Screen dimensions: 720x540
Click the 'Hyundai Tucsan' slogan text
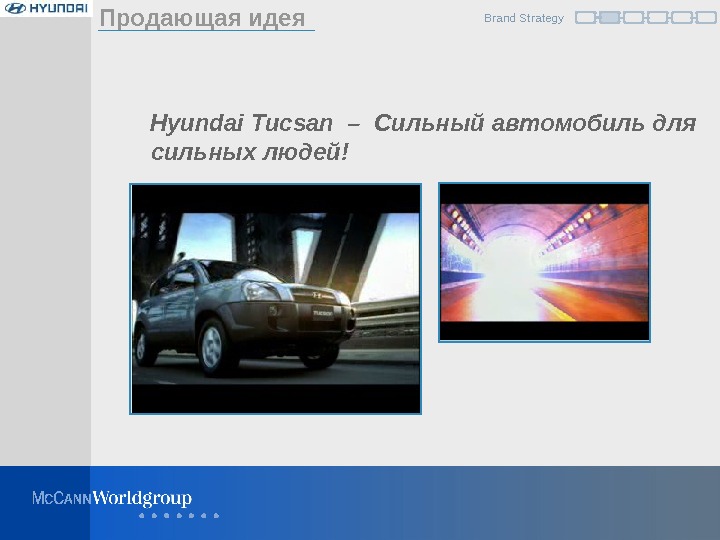coord(422,137)
